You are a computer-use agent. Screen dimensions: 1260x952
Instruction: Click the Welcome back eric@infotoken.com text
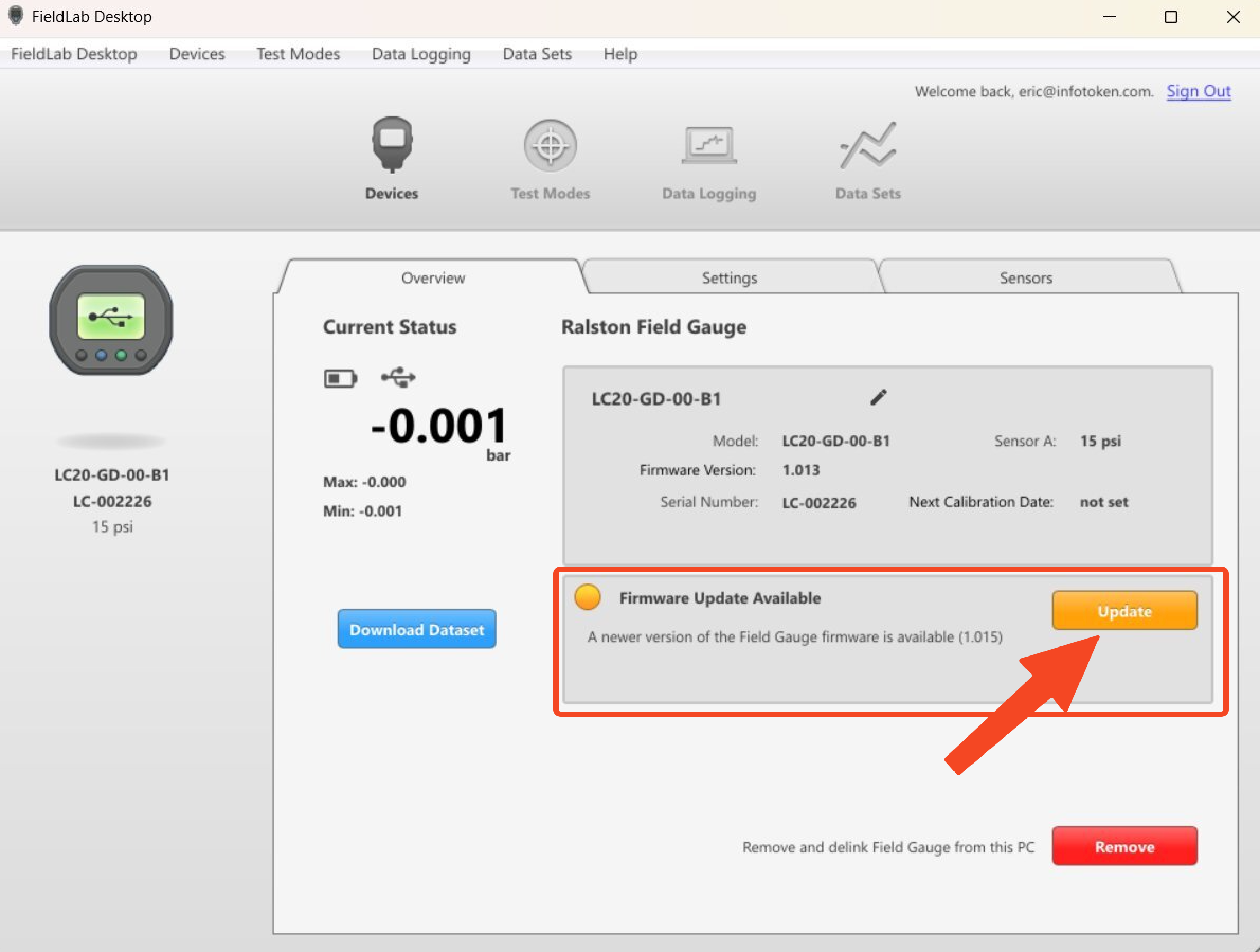1034,91
